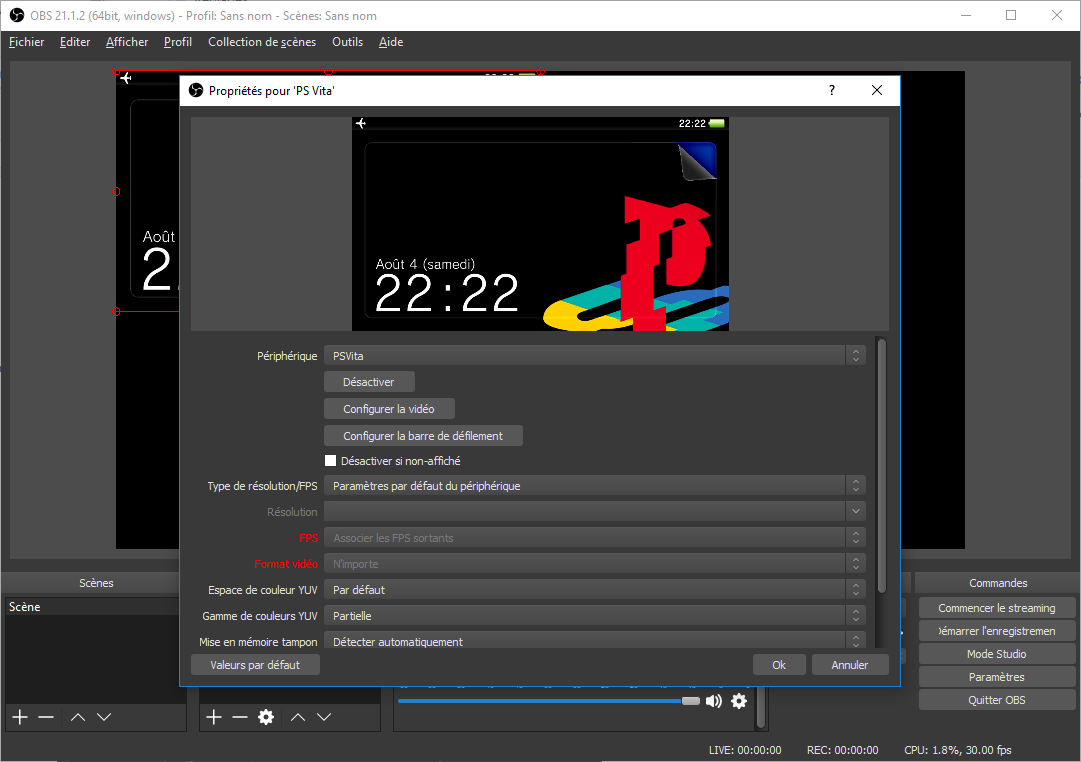Click Configurer la barre de défilement button
Viewport: 1081px width, 762px height.
coord(423,436)
